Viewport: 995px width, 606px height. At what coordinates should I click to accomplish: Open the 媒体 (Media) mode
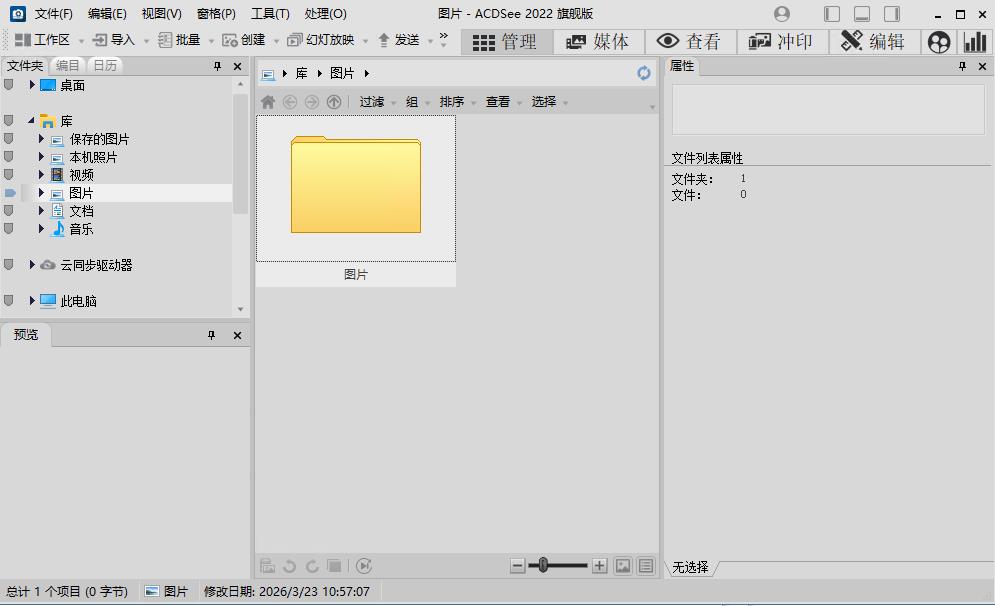click(x=598, y=42)
